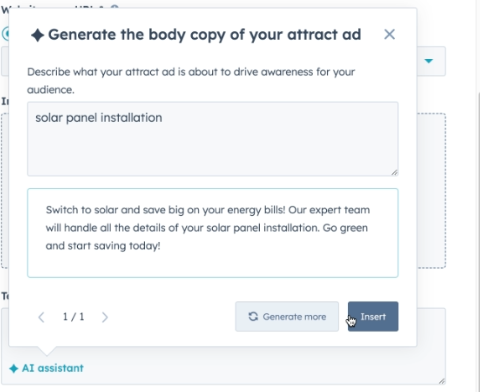Insert the generated ad copy
The height and width of the screenshot is (392, 480).
(373, 317)
